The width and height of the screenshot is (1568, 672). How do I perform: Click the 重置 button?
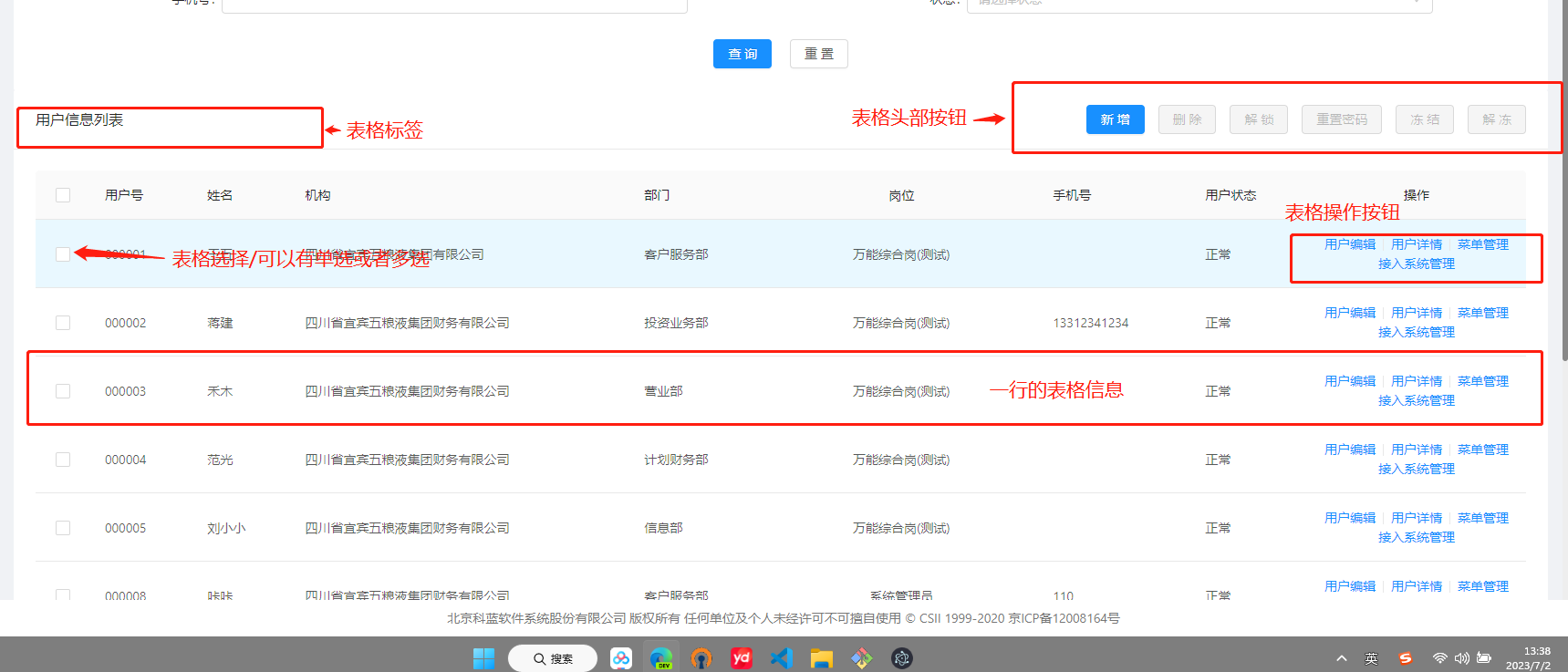click(x=819, y=54)
